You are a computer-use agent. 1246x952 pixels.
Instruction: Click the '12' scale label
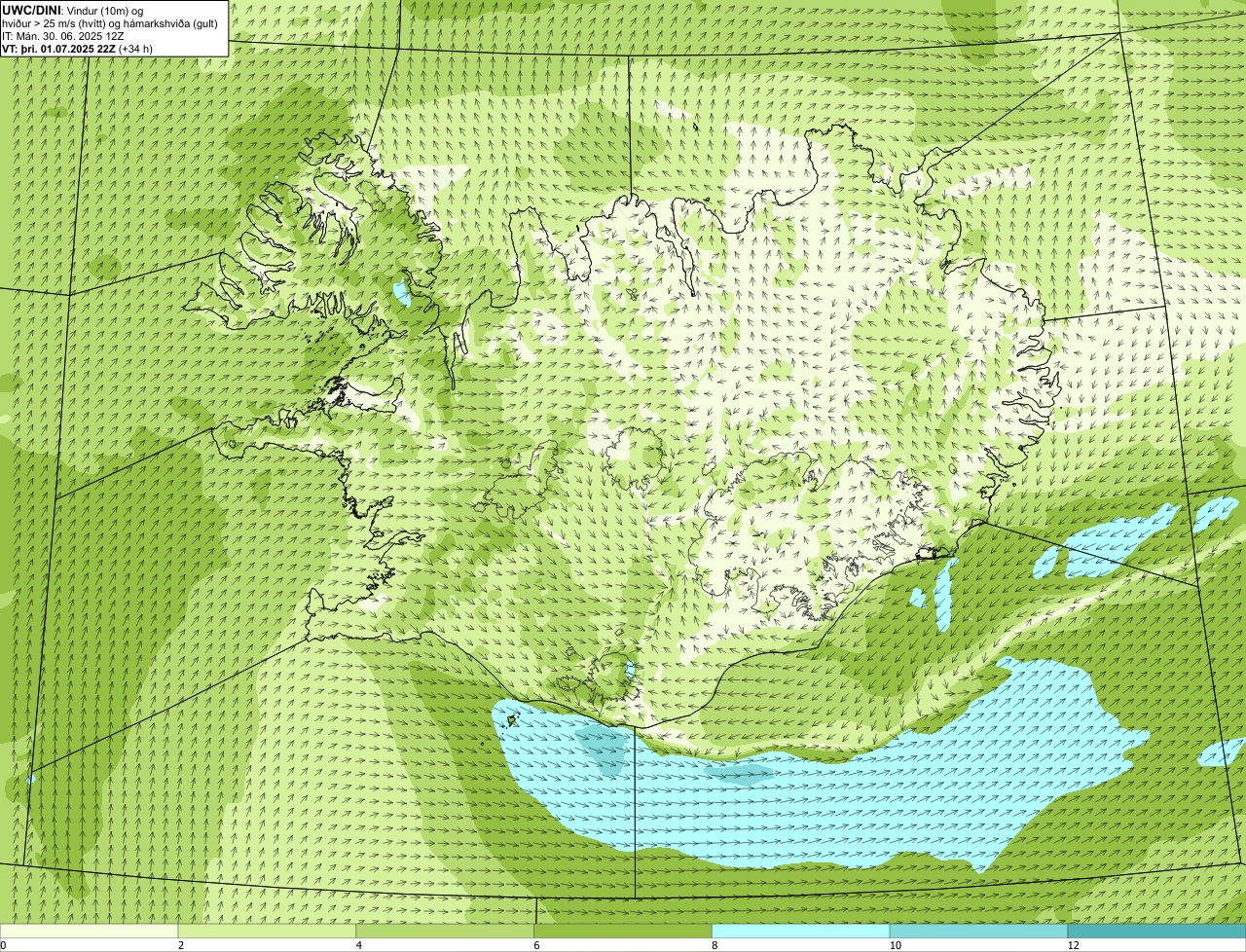click(x=1073, y=945)
